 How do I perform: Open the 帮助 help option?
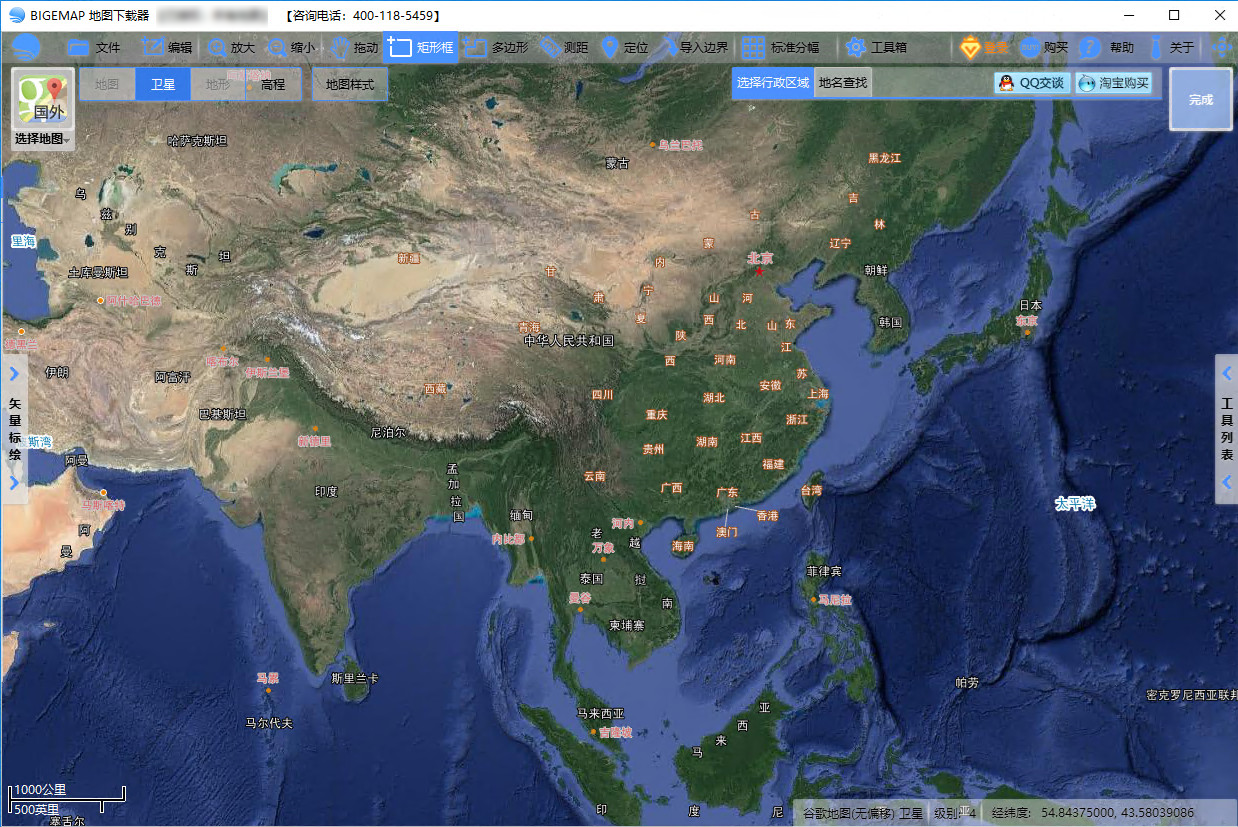click(1108, 47)
